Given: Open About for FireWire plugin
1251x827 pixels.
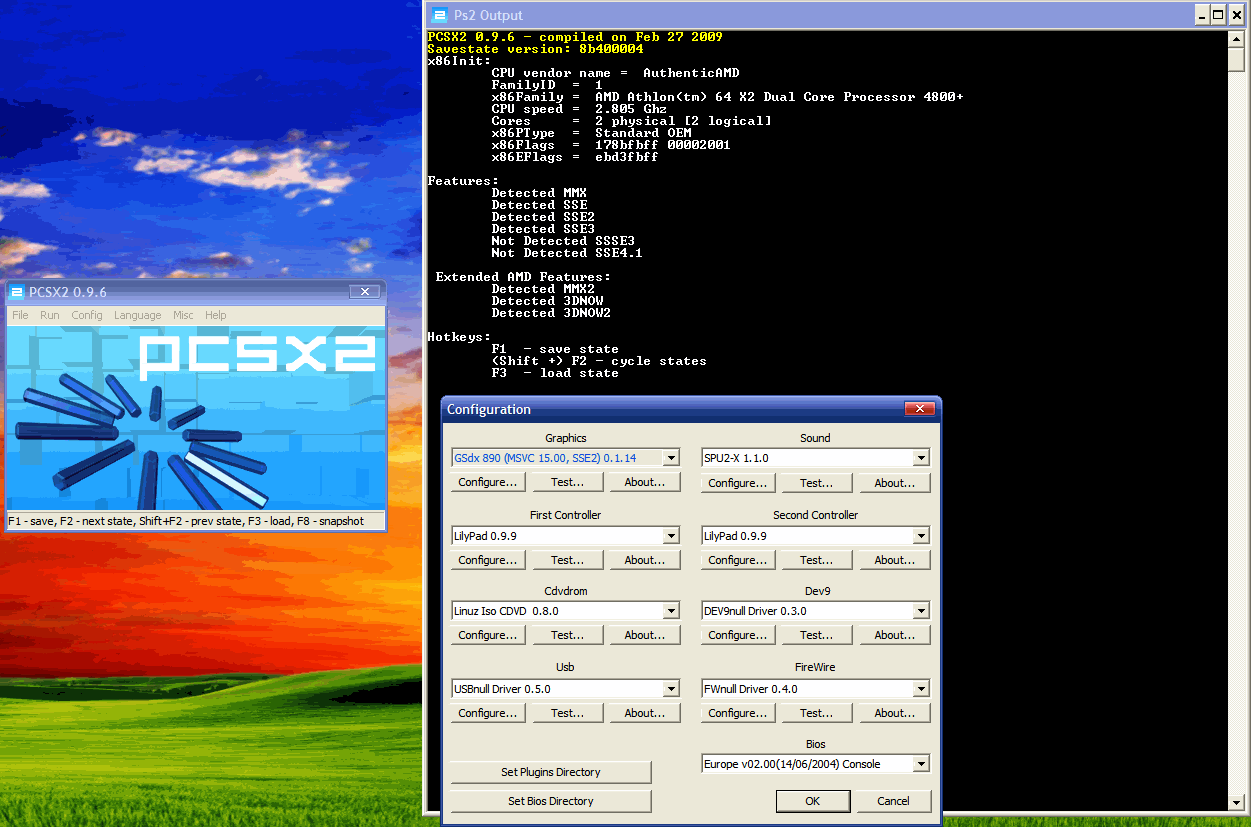Looking at the screenshot, I should point(895,713).
